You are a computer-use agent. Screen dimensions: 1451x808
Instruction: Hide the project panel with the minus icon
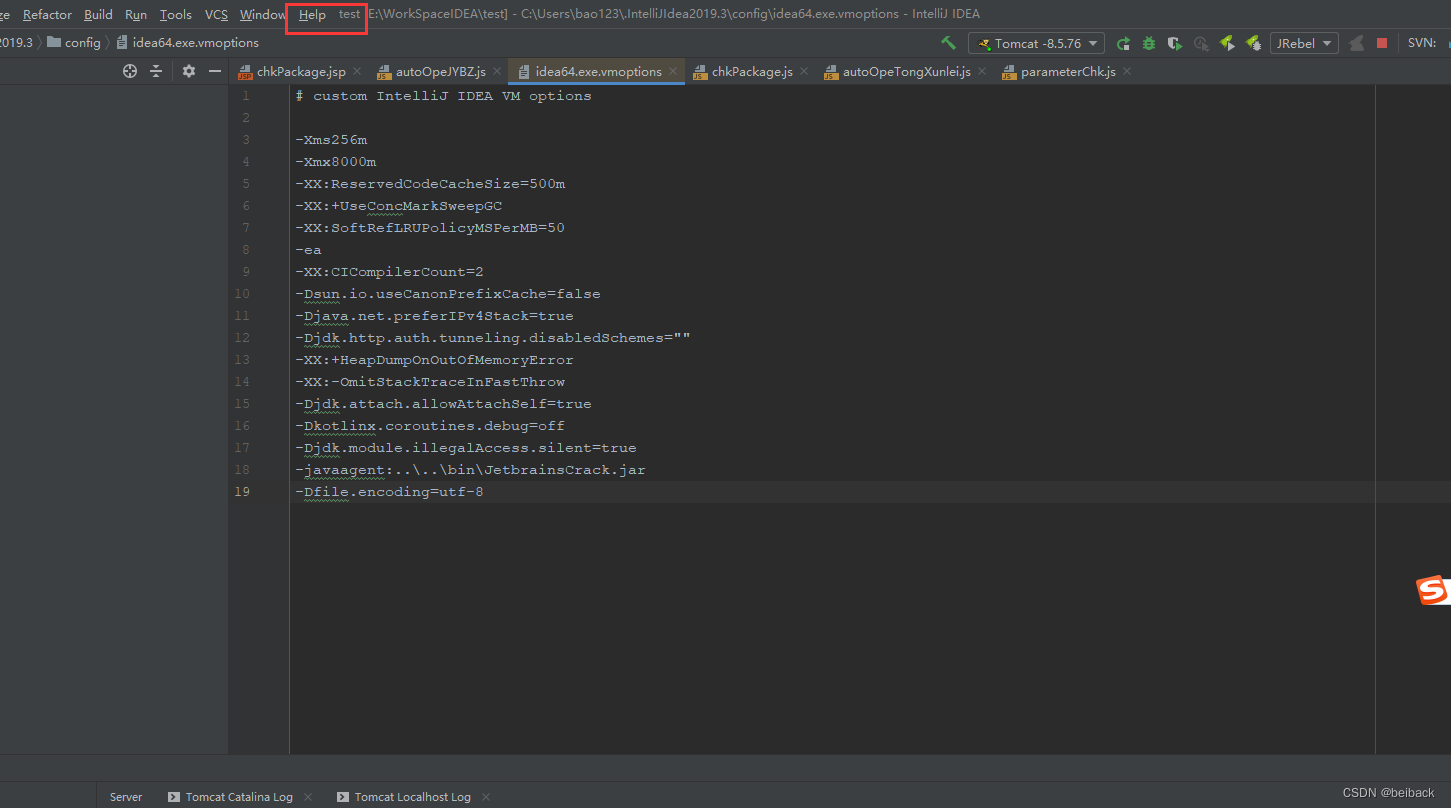tap(214, 71)
